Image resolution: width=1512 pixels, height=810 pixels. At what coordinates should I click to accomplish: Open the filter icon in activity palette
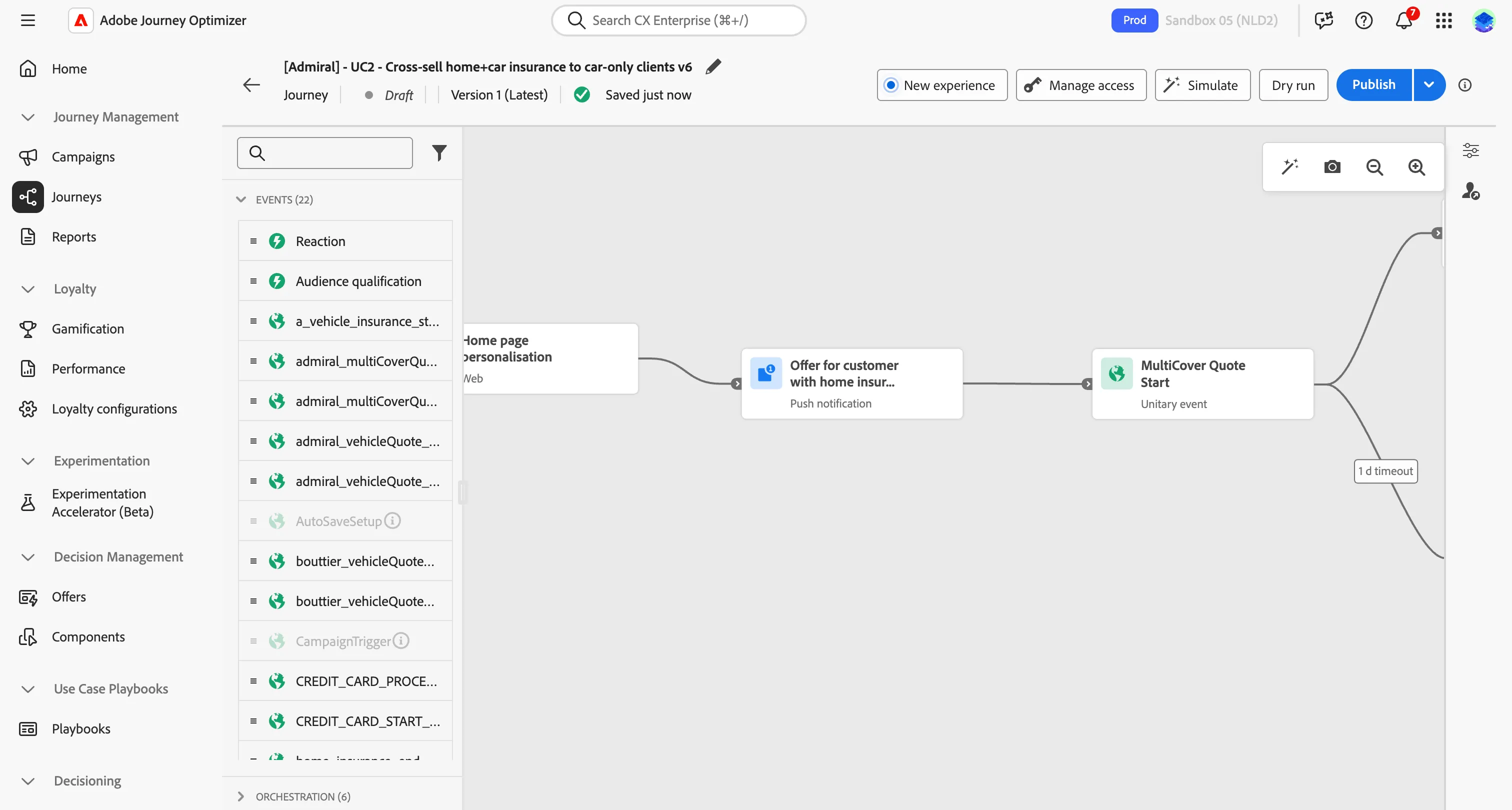pos(439,153)
